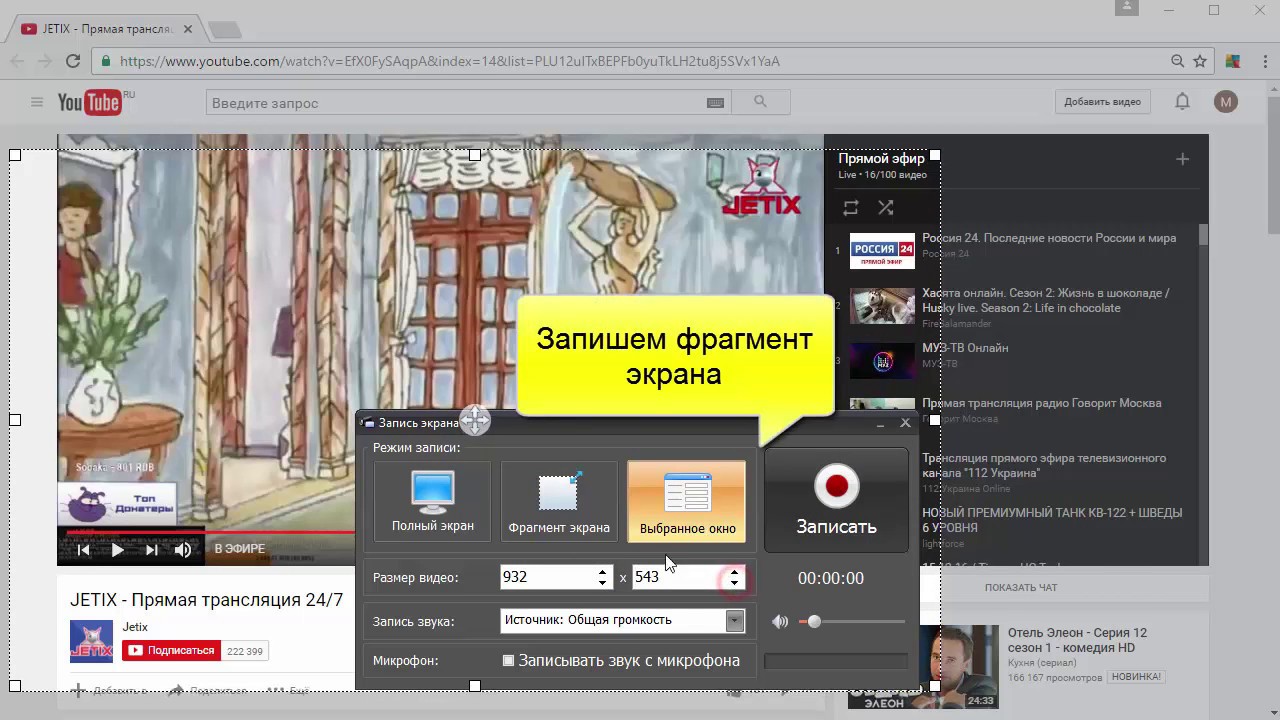Open Хаски live playlist thumbnail
The height and width of the screenshot is (720, 1280).
click(x=882, y=305)
